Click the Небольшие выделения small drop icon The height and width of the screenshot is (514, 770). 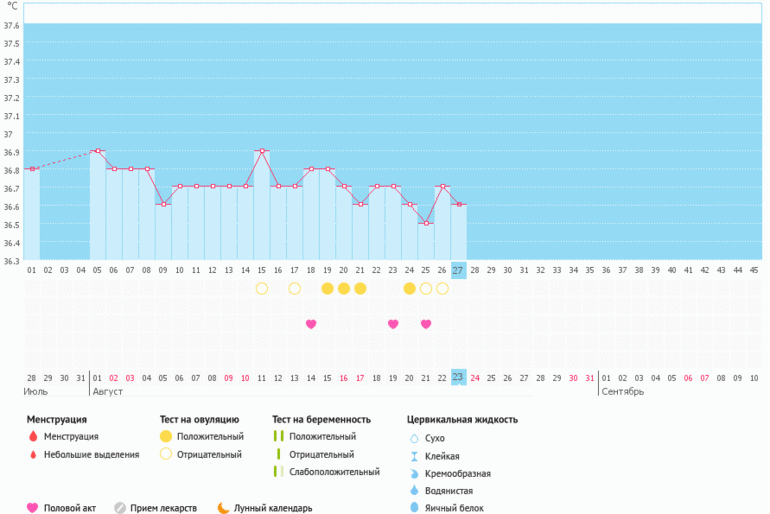click(33, 455)
